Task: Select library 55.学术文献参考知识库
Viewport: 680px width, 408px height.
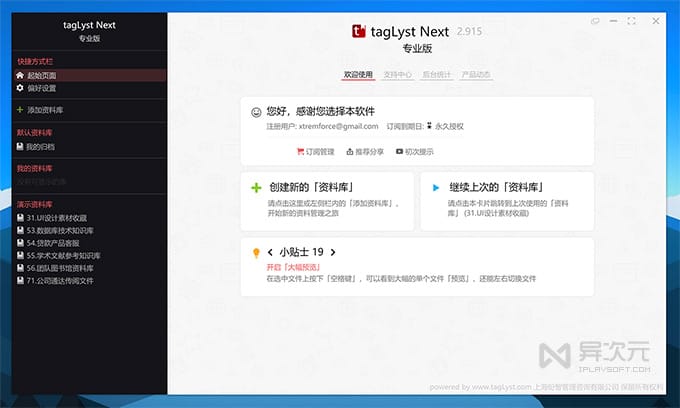Action: point(59,255)
